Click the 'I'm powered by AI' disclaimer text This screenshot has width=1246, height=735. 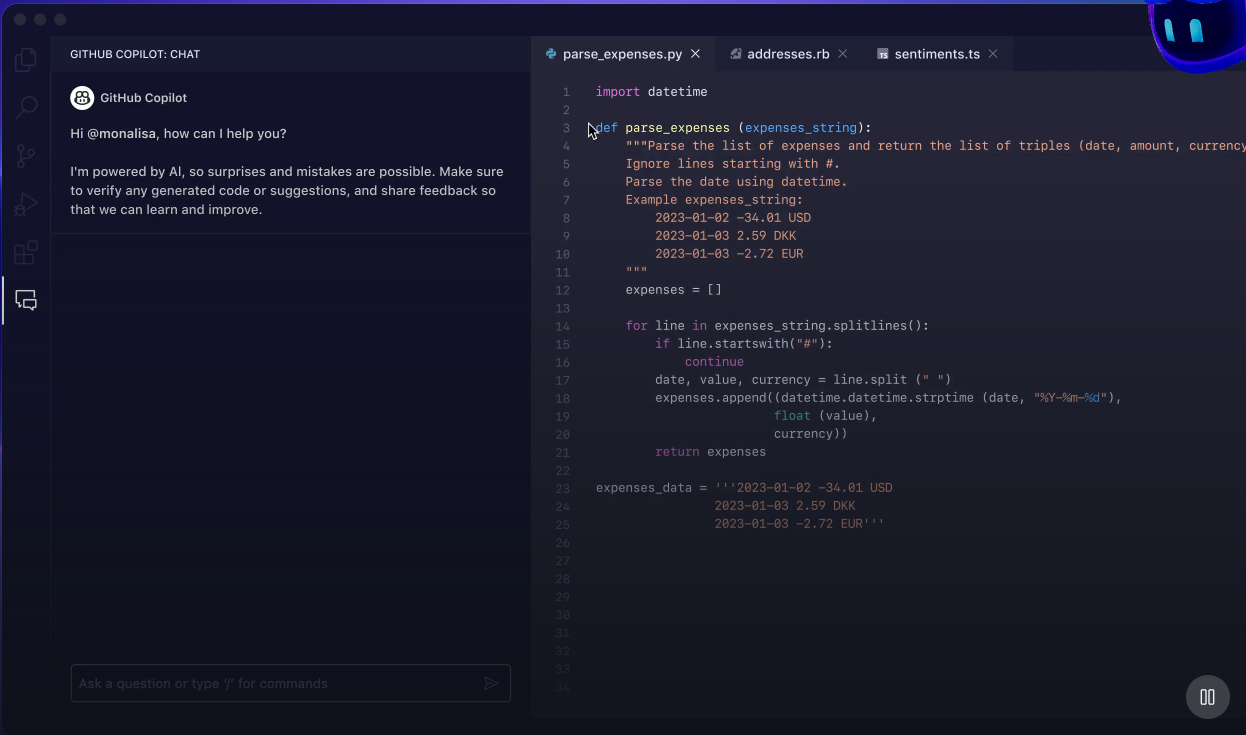(287, 191)
